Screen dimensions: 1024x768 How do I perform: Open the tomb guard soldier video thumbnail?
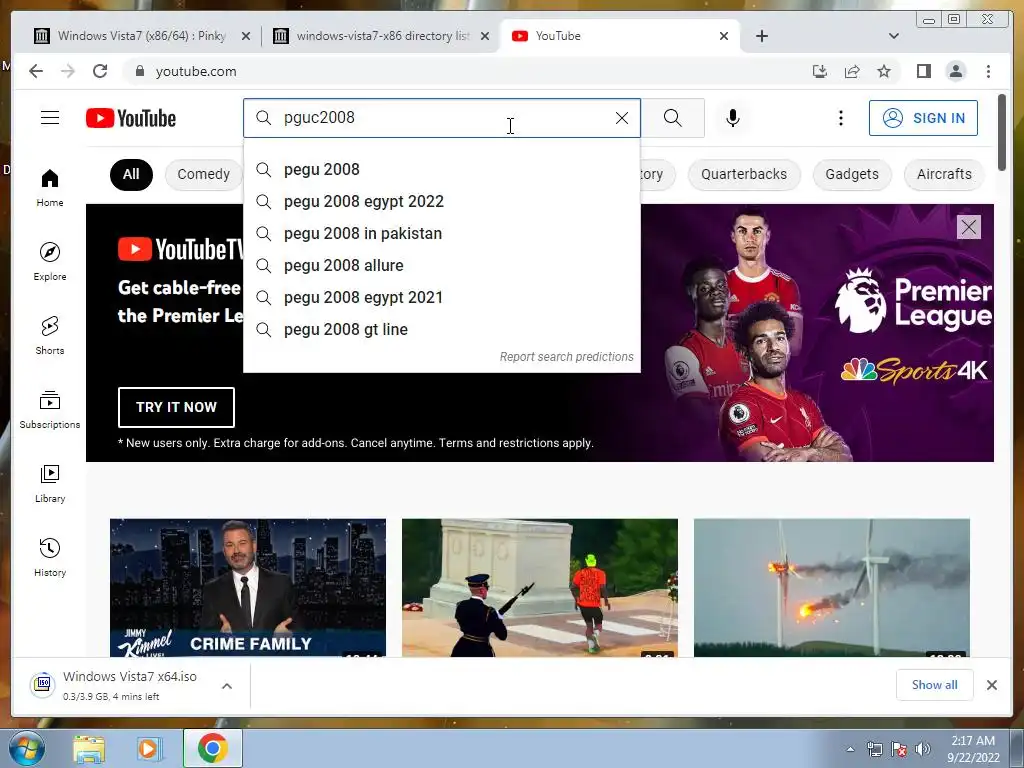coord(539,587)
